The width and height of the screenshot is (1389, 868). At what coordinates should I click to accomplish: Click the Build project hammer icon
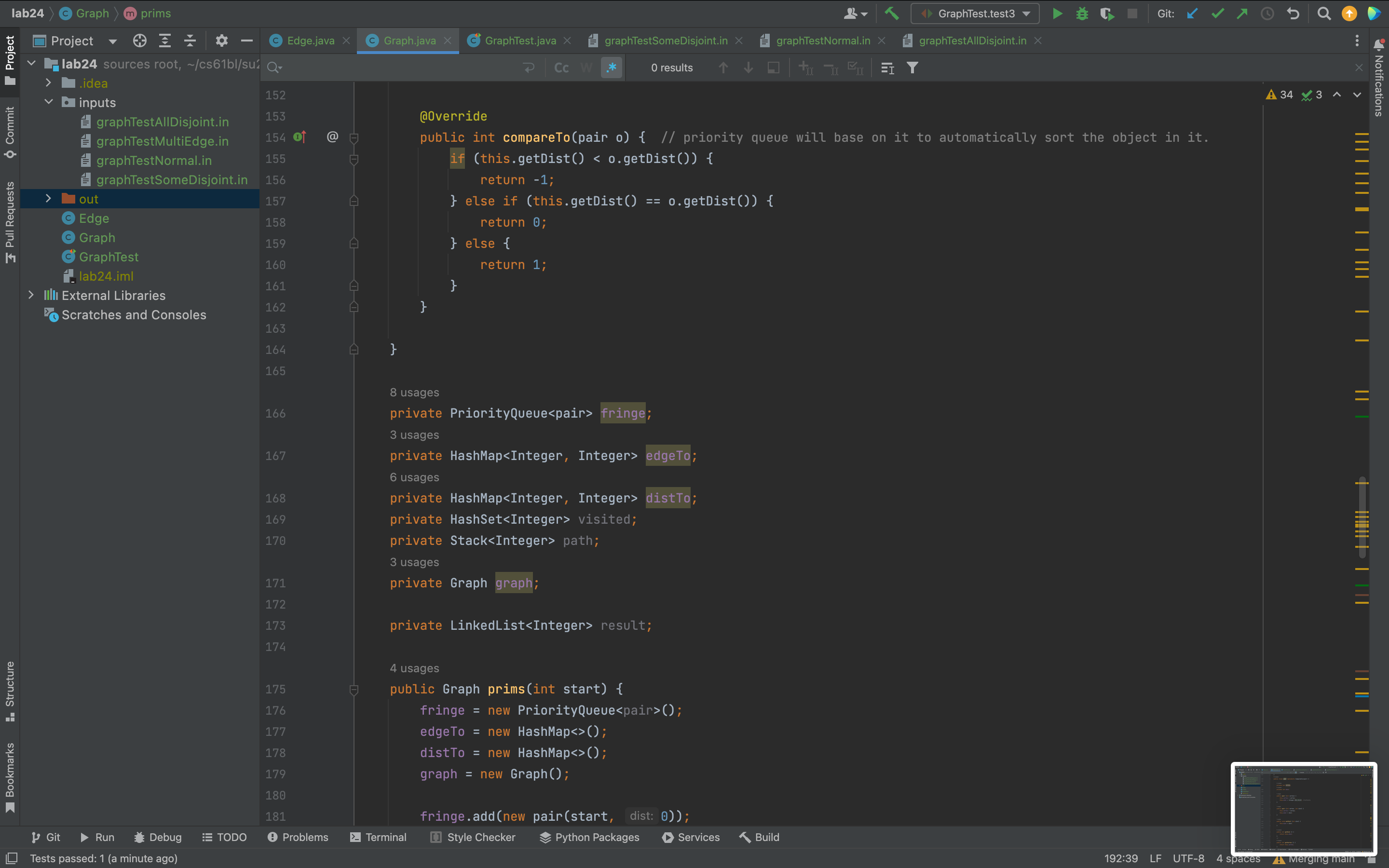click(891, 14)
